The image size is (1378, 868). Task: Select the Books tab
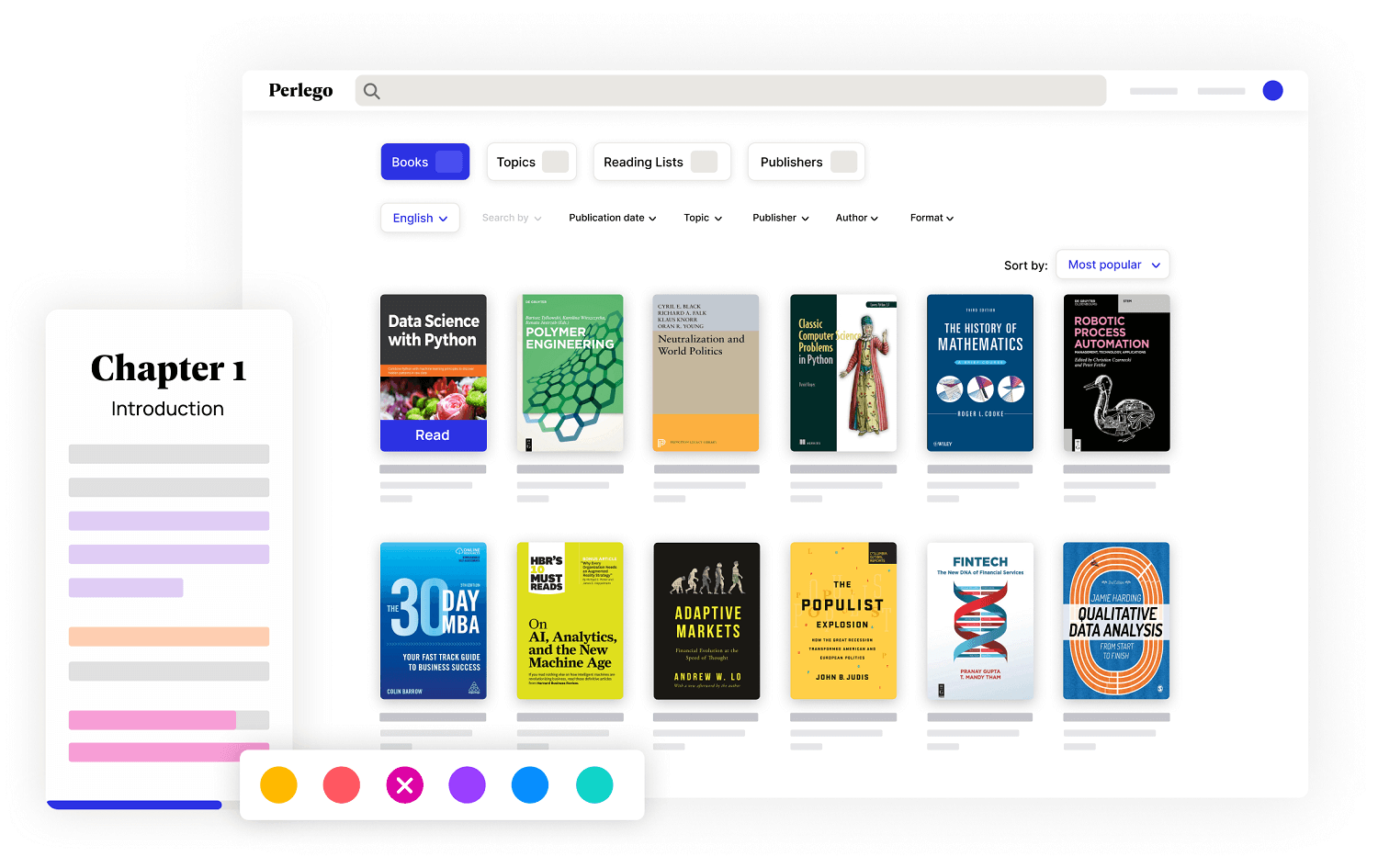click(x=425, y=162)
